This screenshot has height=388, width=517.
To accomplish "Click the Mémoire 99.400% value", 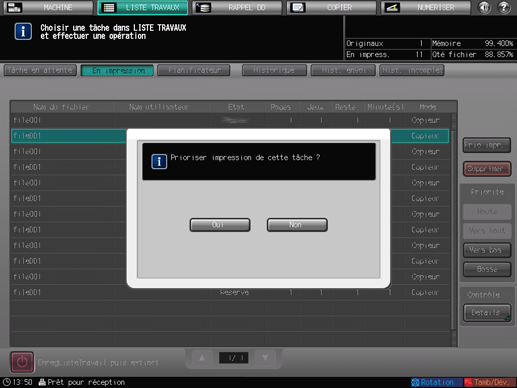I will pos(499,44).
